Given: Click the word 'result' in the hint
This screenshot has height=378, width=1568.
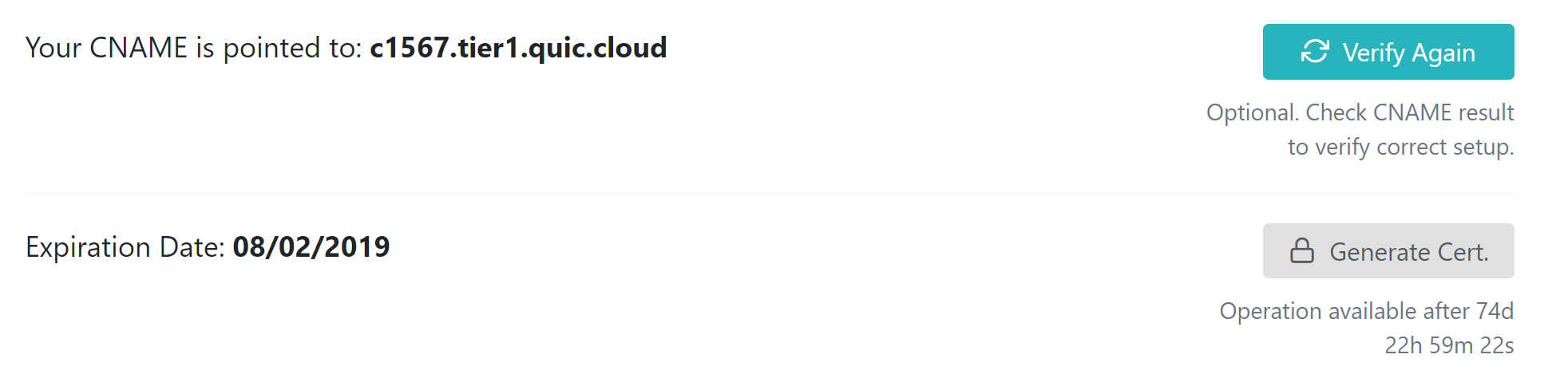Looking at the screenshot, I should tap(1486, 112).
